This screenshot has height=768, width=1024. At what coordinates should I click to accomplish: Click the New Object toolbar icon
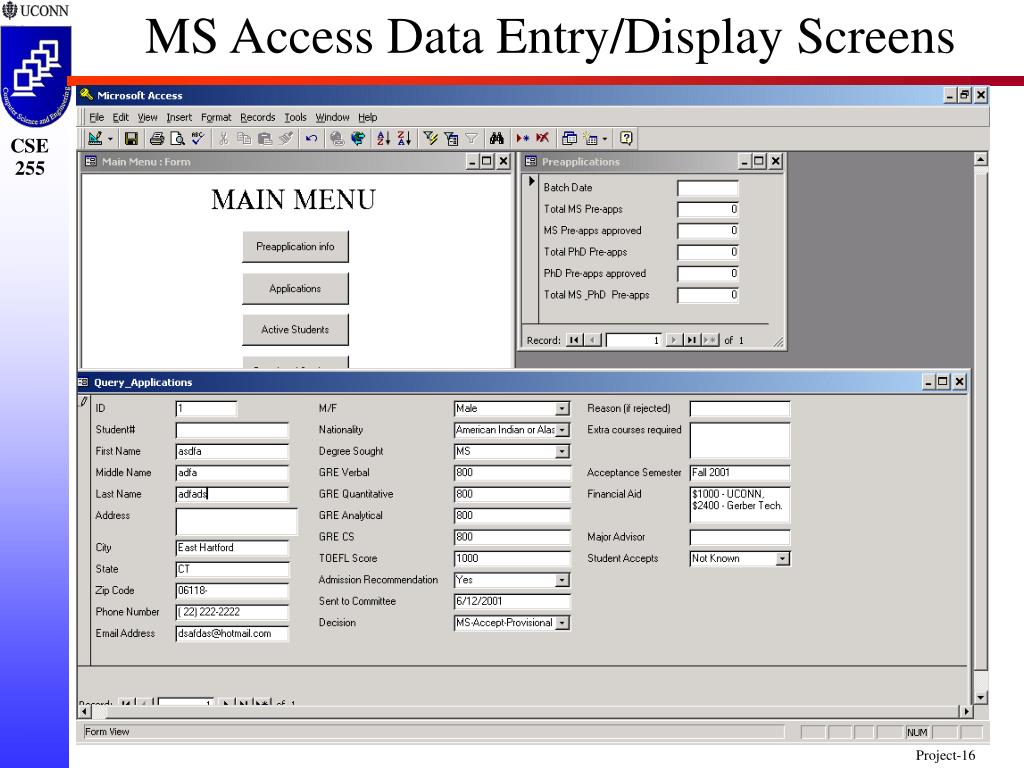pyautogui.click(x=591, y=138)
